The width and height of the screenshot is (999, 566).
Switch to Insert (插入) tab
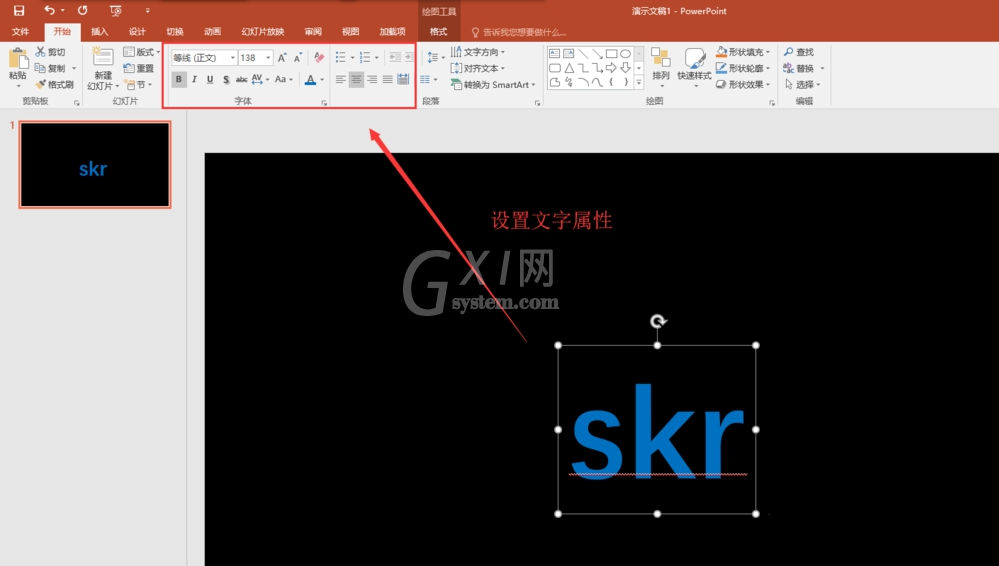click(x=99, y=31)
